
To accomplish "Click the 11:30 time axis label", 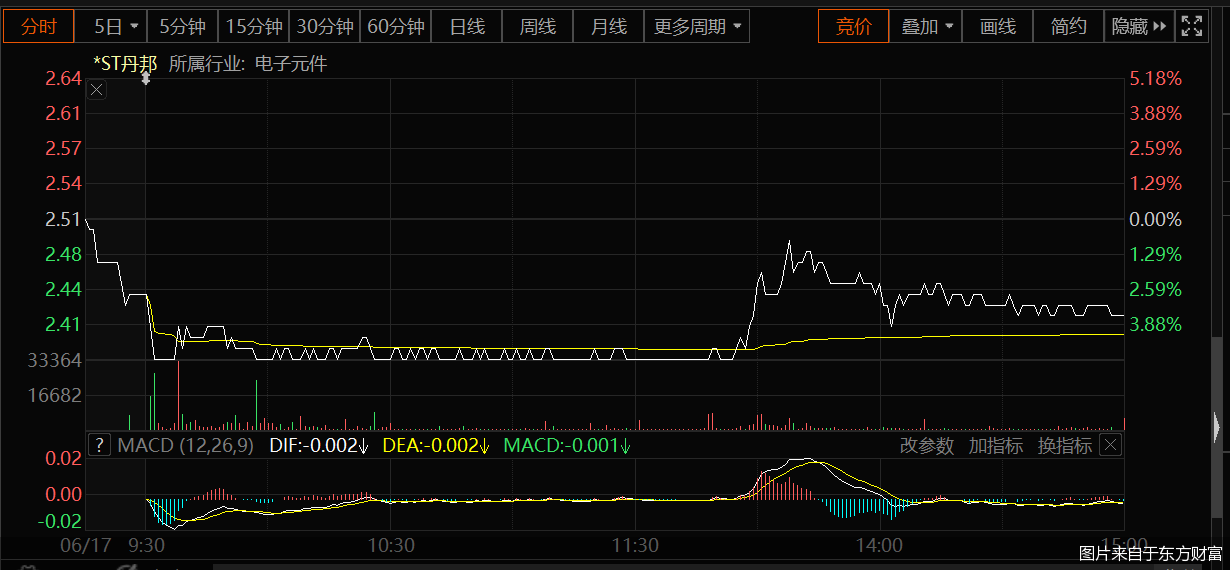I will 635,546.
